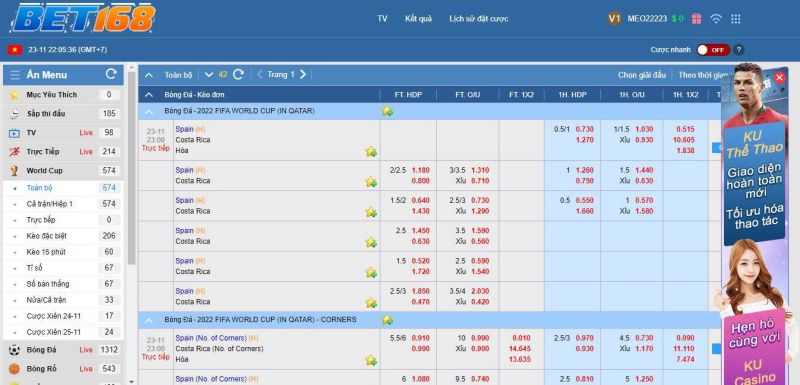800x385 pixels.
Task: Select Sắp thi đấu in sidebar
Action: point(63,114)
